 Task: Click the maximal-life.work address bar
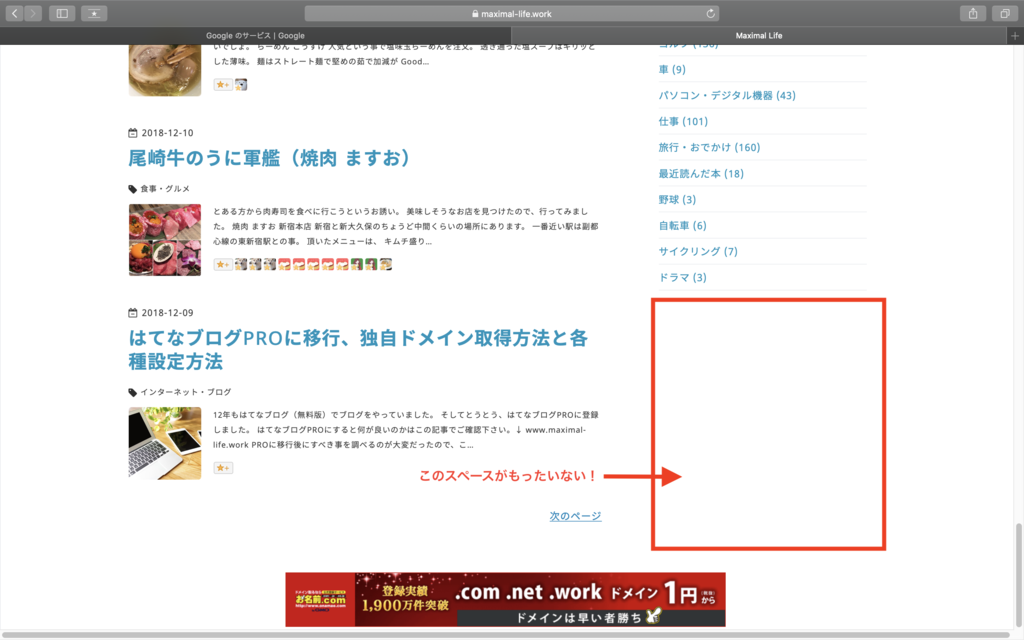click(x=512, y=13)
